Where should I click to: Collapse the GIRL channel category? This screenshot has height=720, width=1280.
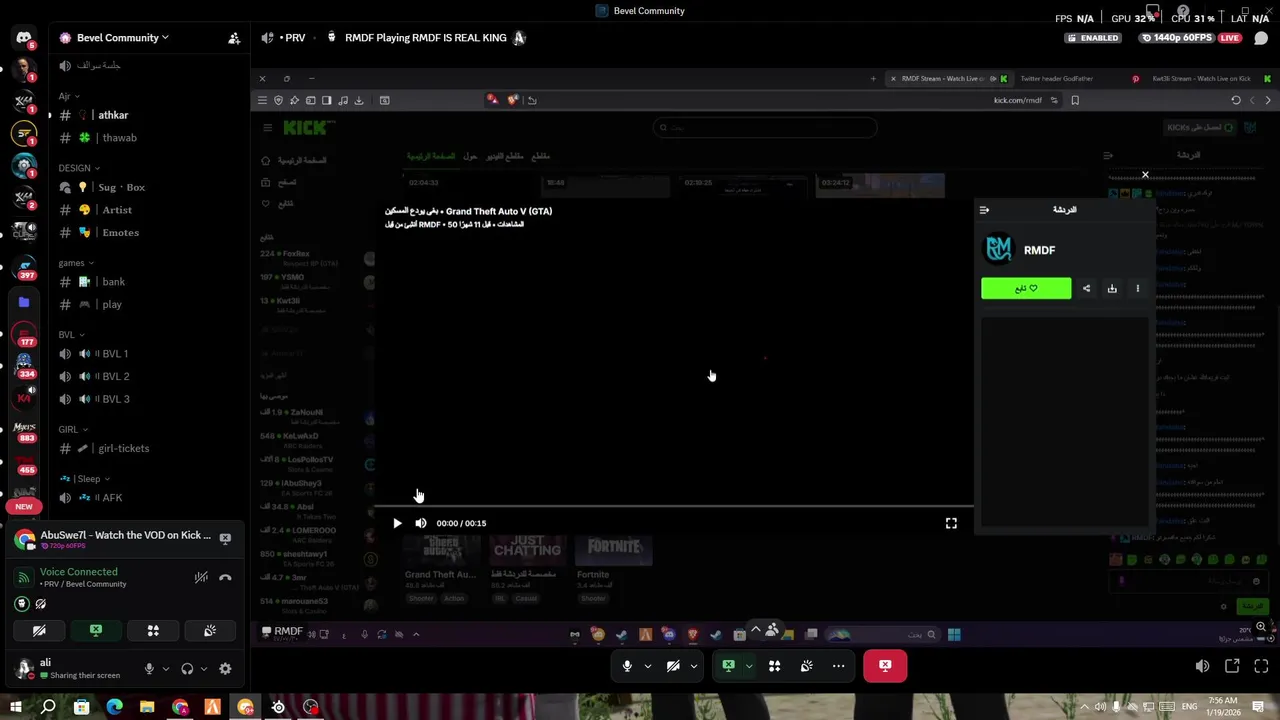72,430
